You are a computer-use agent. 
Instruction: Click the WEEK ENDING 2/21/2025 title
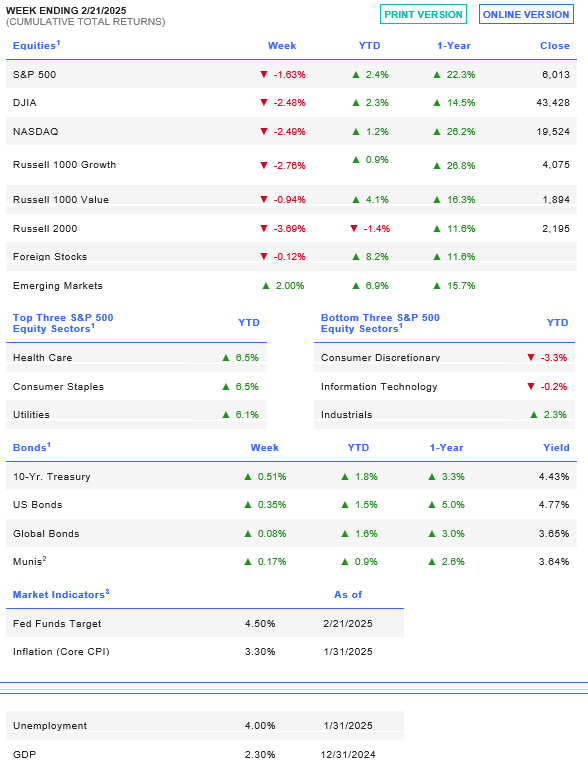[66, 10]
